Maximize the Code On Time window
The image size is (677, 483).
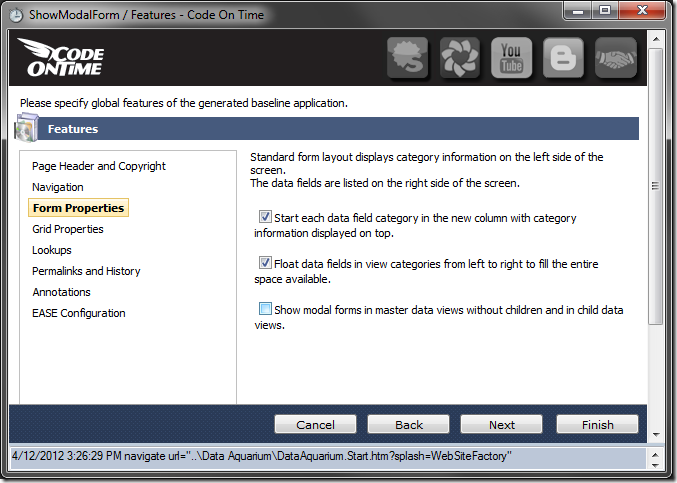tap(605, 10)
